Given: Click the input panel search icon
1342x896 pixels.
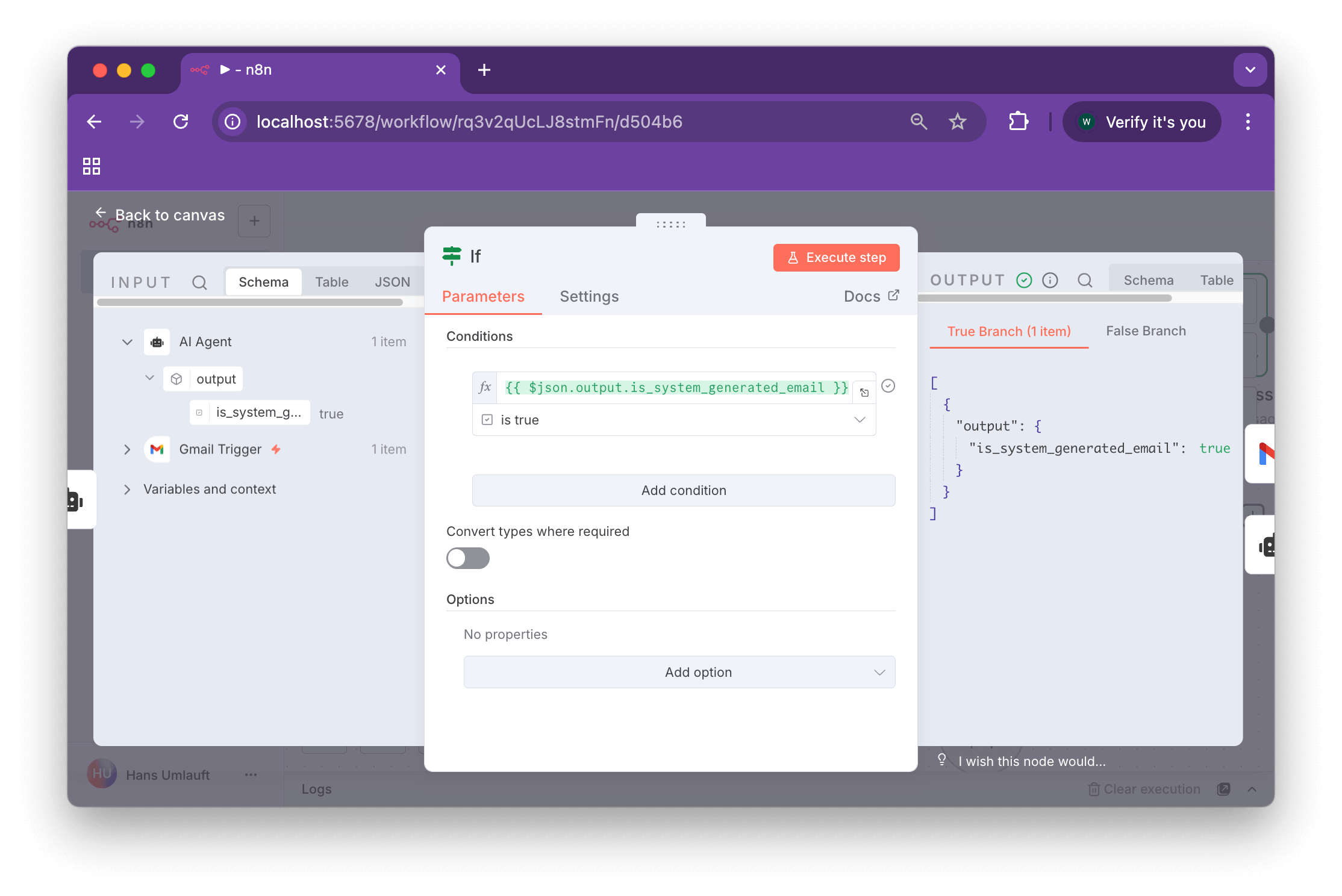Looking at the screenshot, I should [x=199, y=282].
